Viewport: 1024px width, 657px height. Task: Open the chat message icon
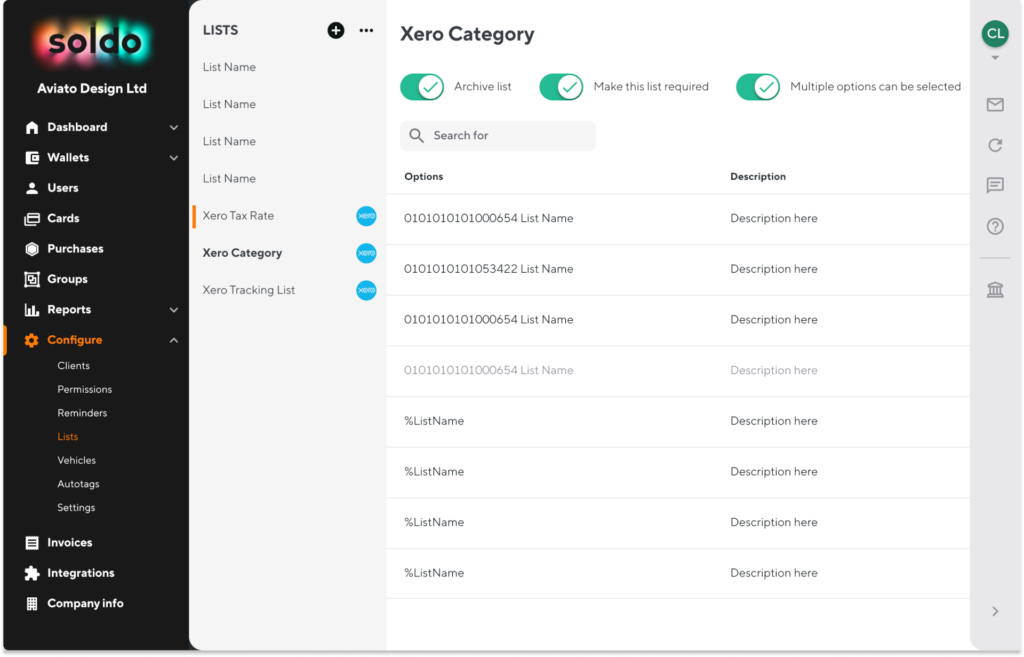tap(995, 185)
